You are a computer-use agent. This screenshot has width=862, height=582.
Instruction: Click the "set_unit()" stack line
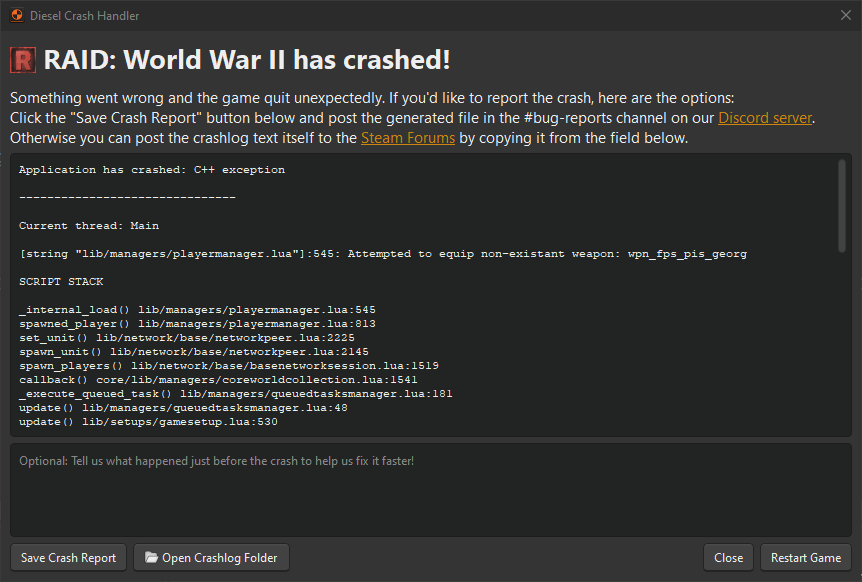[x=187, y=338]
